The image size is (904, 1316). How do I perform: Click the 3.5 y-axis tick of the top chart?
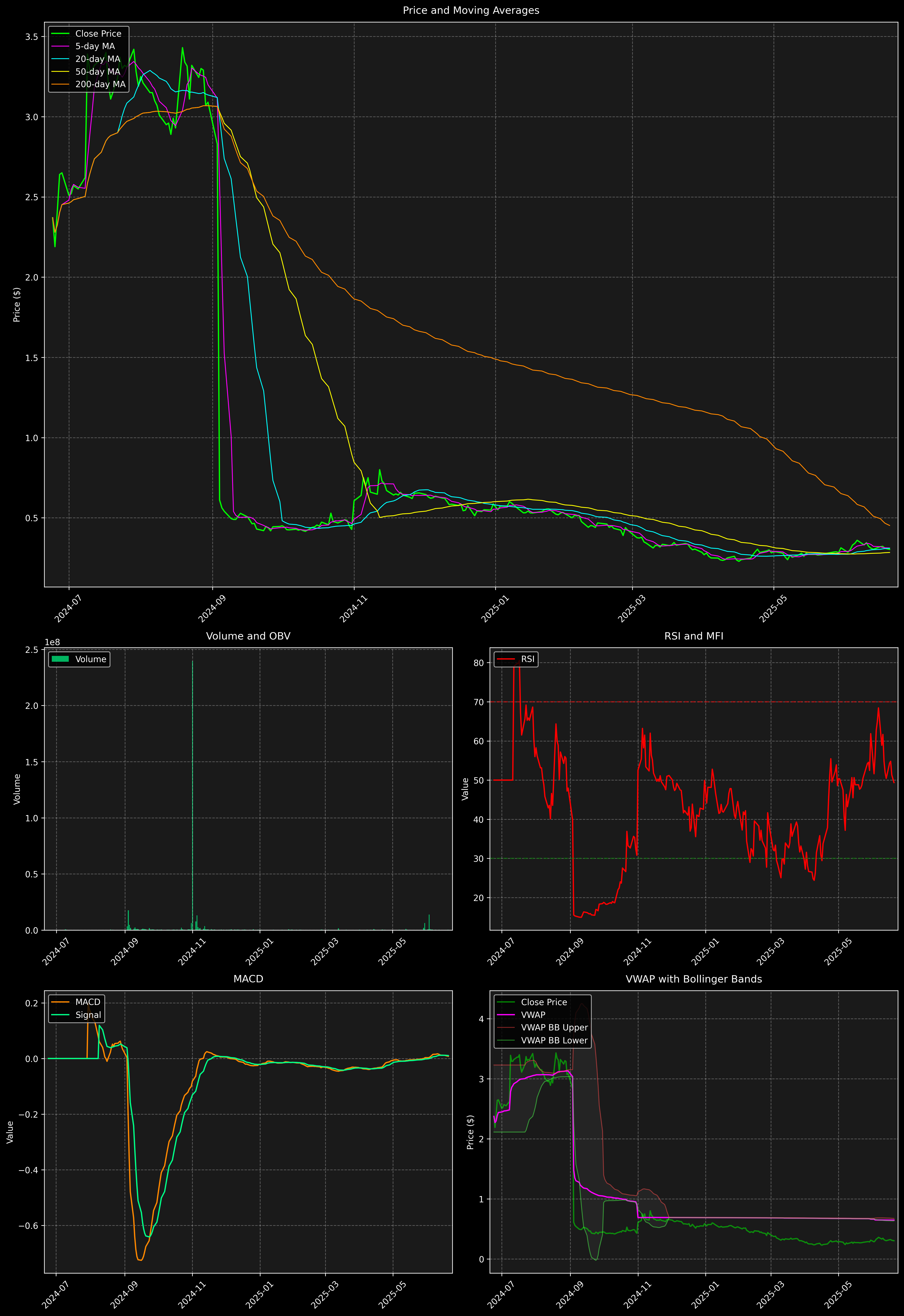pos(32,37)
